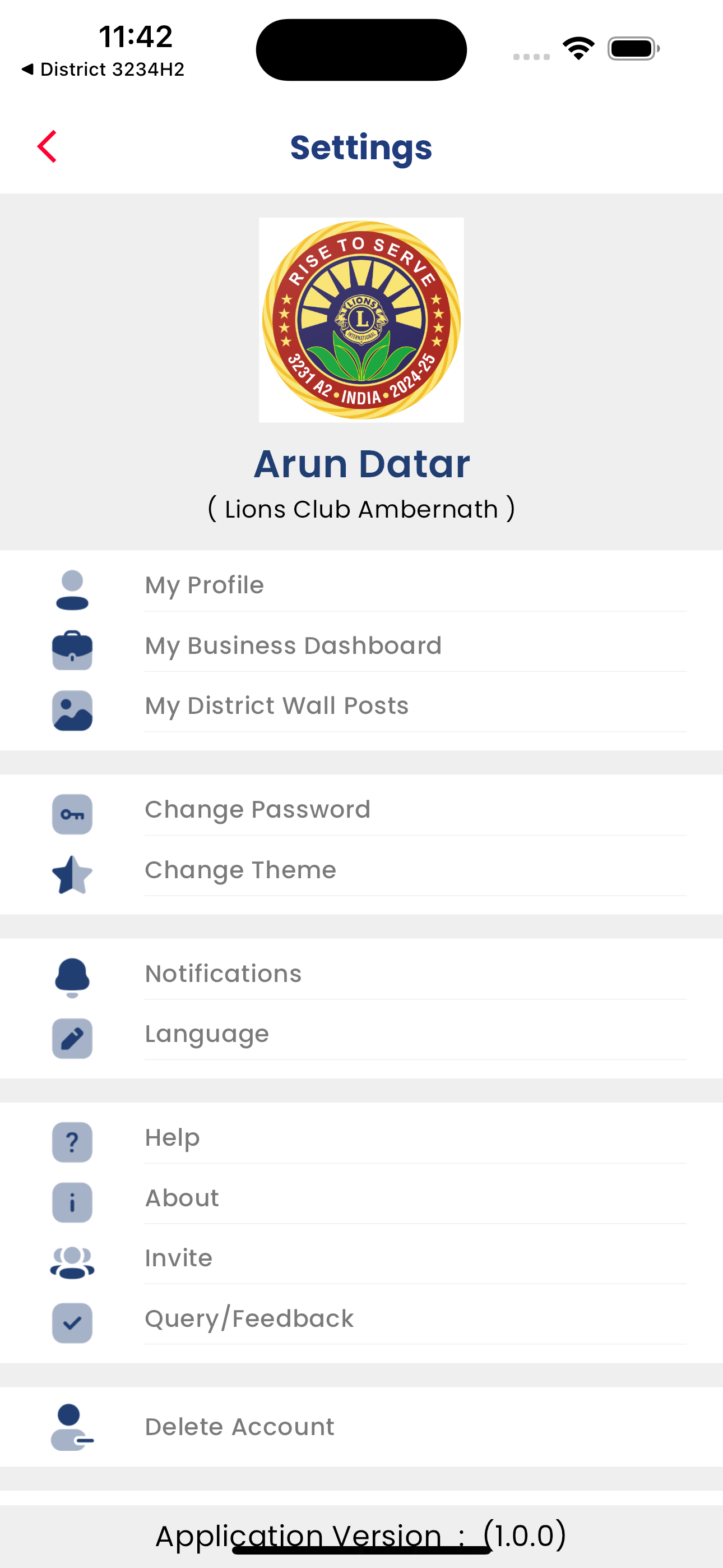The image size is (723, 1568).
Task: Click the key password icon
Action: click(72, 814)
